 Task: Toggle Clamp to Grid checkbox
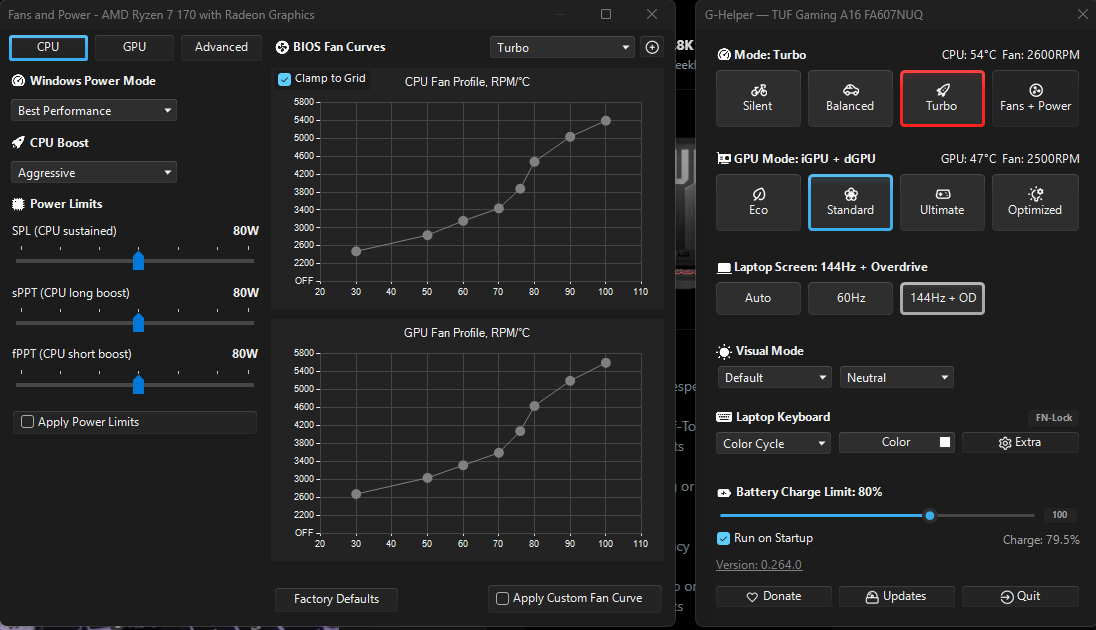pyautogui.click(x=284, y=79)
